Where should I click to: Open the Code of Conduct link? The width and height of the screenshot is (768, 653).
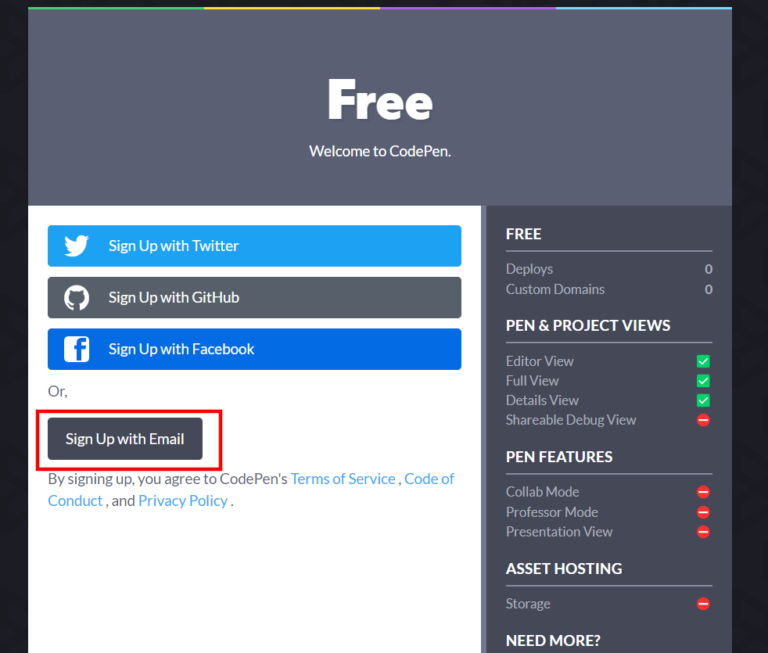[x=428, y=479]
